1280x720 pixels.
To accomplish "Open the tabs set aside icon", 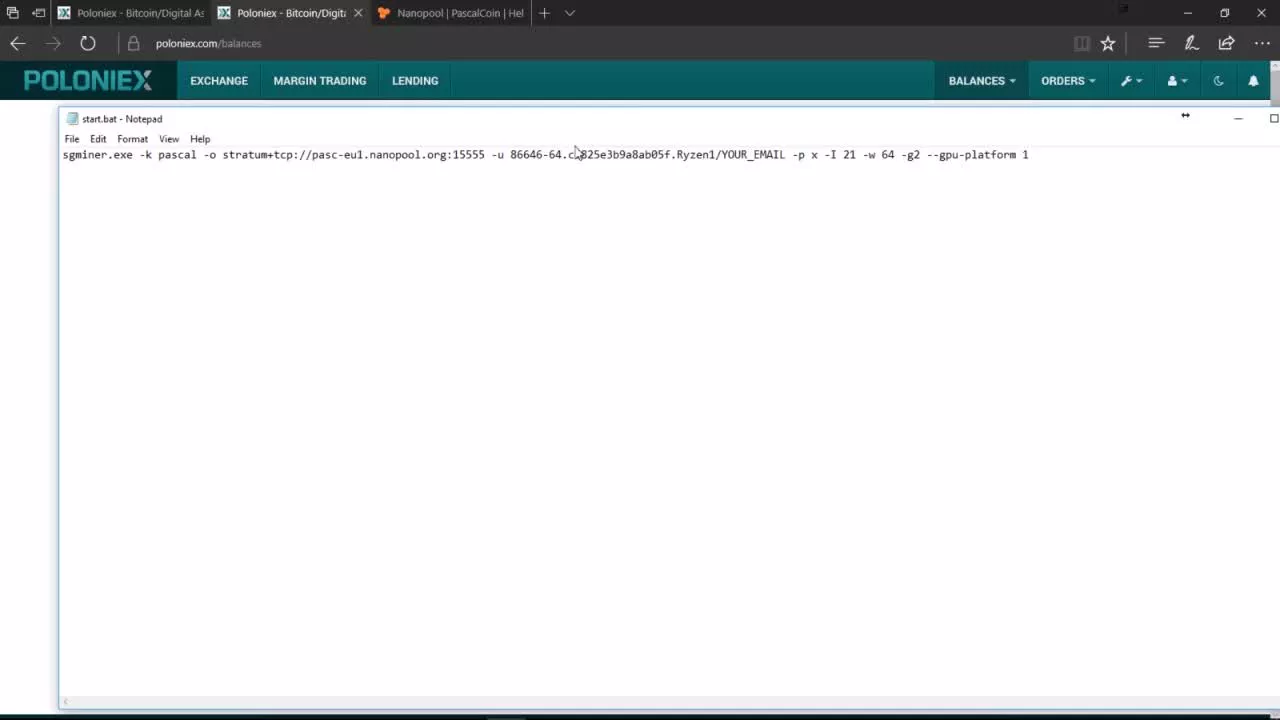I will click(12, 13).
